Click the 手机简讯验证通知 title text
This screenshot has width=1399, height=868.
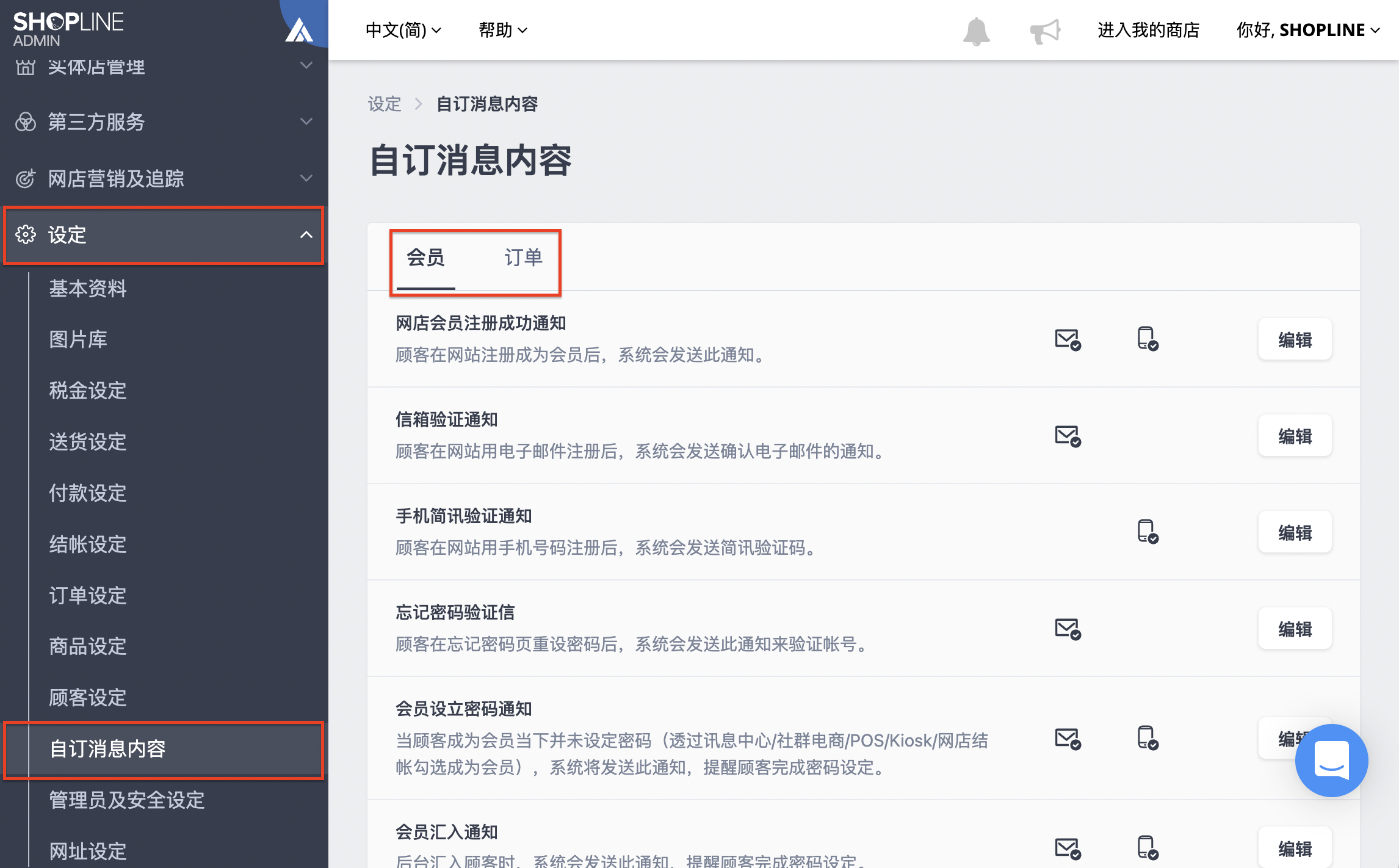coord(464,516)
